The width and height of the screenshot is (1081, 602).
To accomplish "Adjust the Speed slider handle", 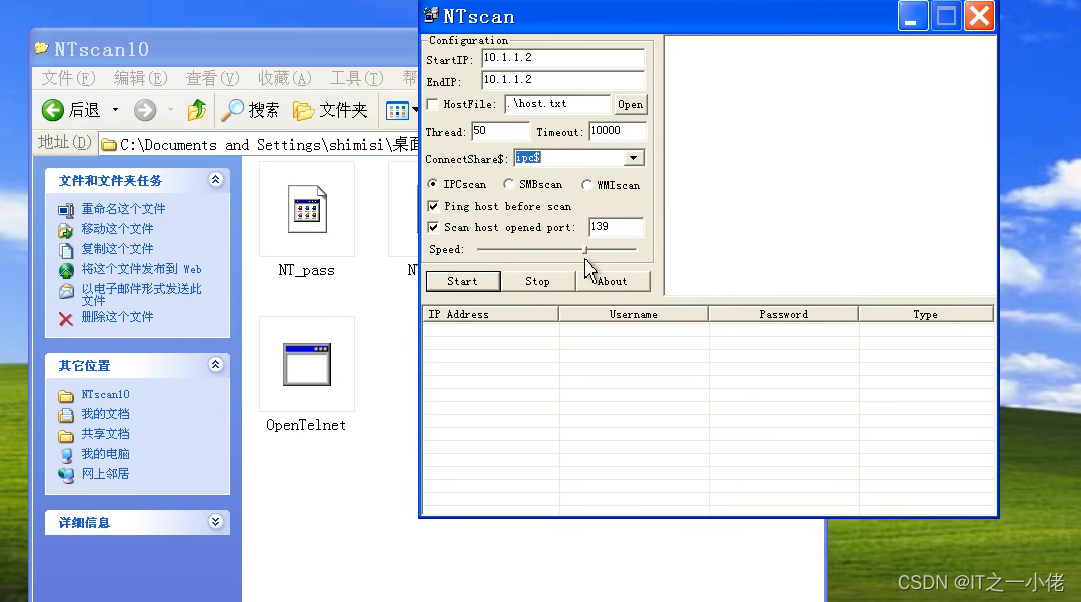I will (585, 249).
